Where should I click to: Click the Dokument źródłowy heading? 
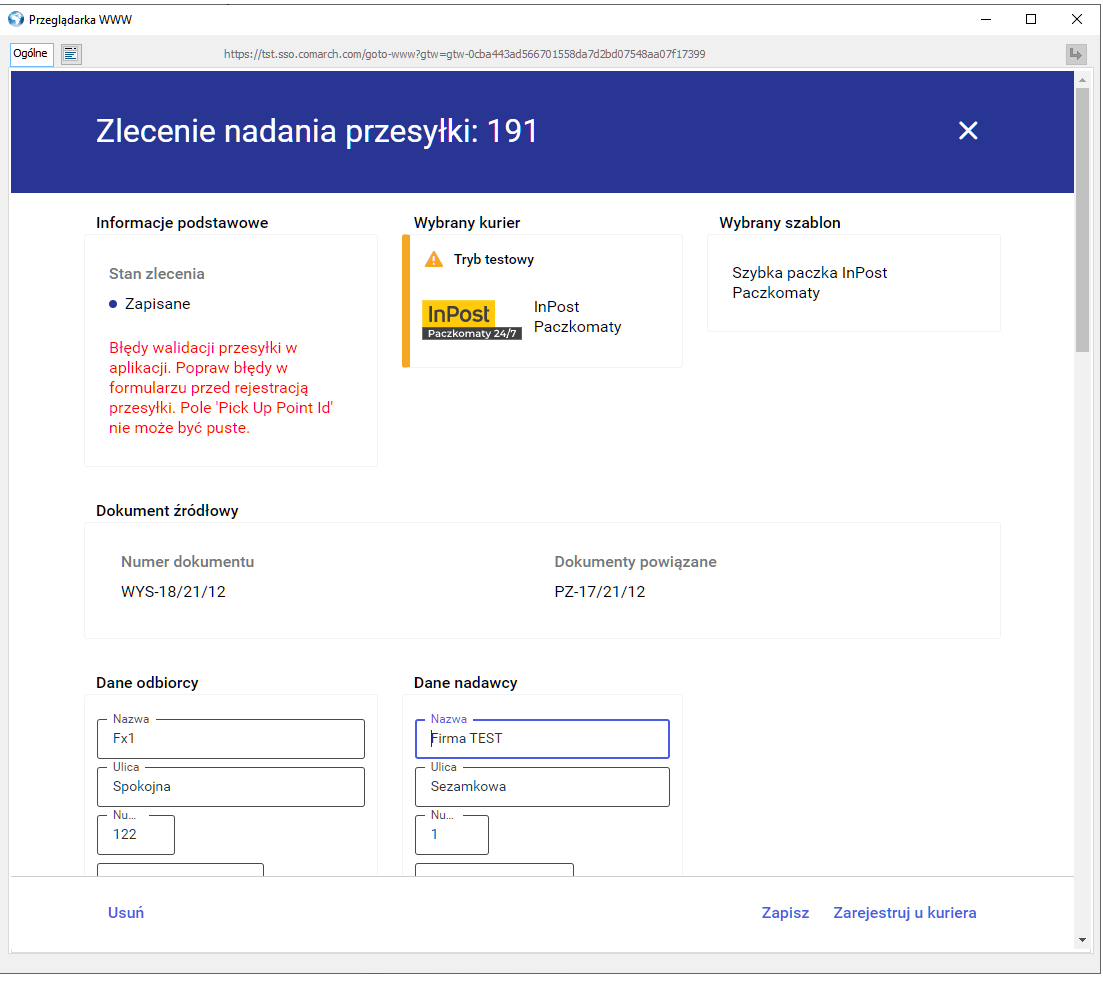(x=167, y=511)
